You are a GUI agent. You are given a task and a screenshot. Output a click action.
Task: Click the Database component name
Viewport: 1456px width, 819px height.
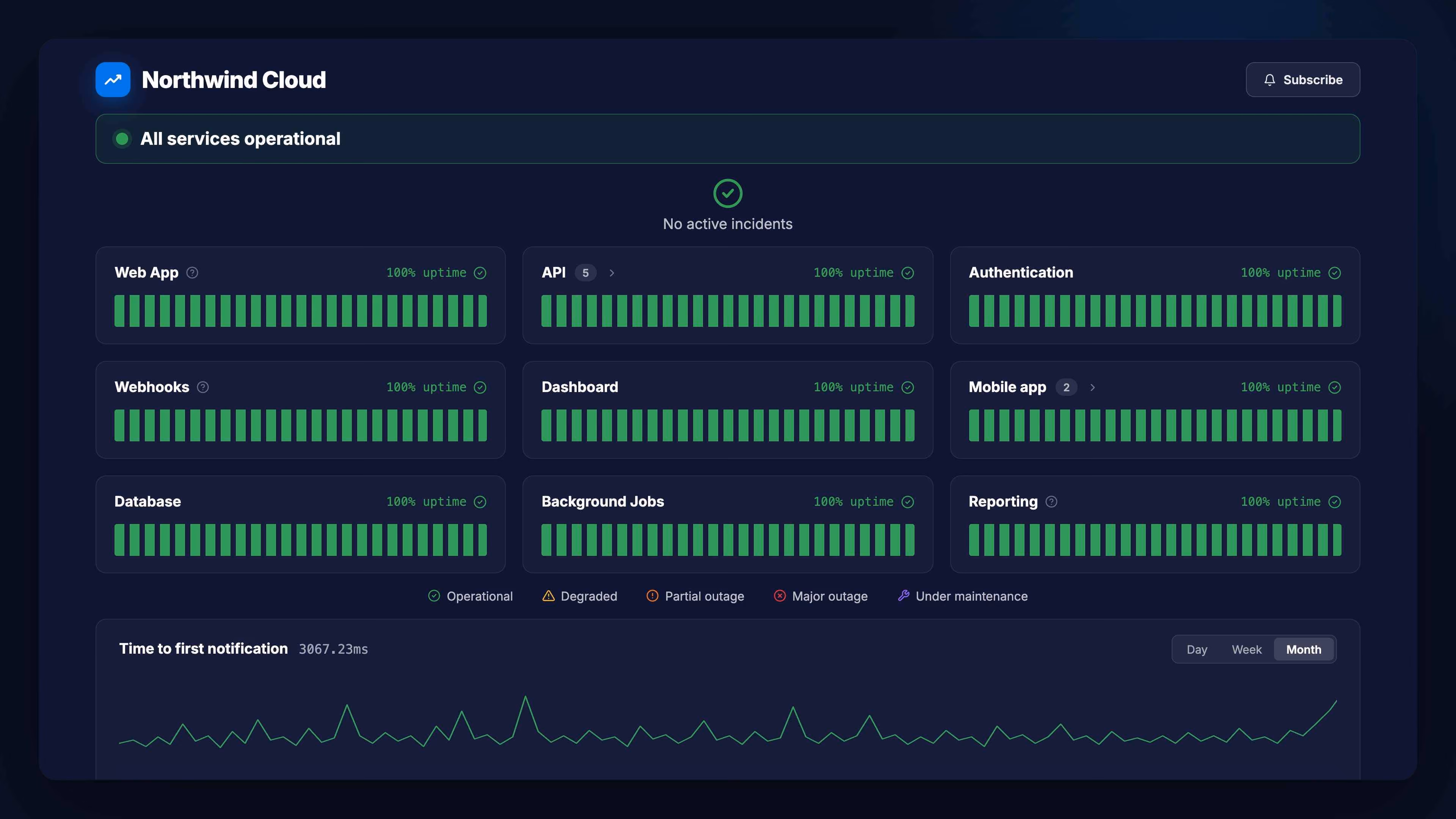click(147, 501)
